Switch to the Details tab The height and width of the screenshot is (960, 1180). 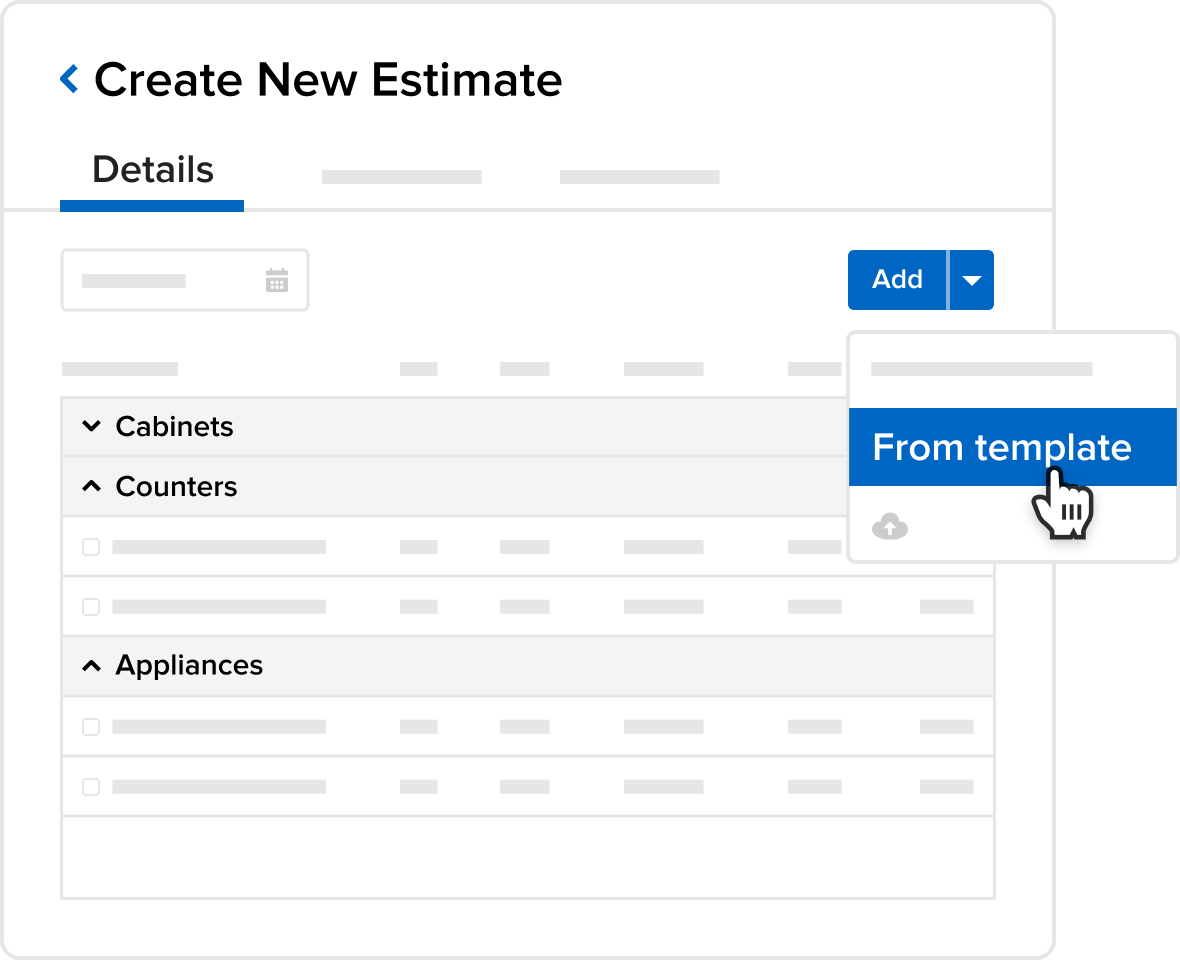pyautogui.click(x=152, y=171)
